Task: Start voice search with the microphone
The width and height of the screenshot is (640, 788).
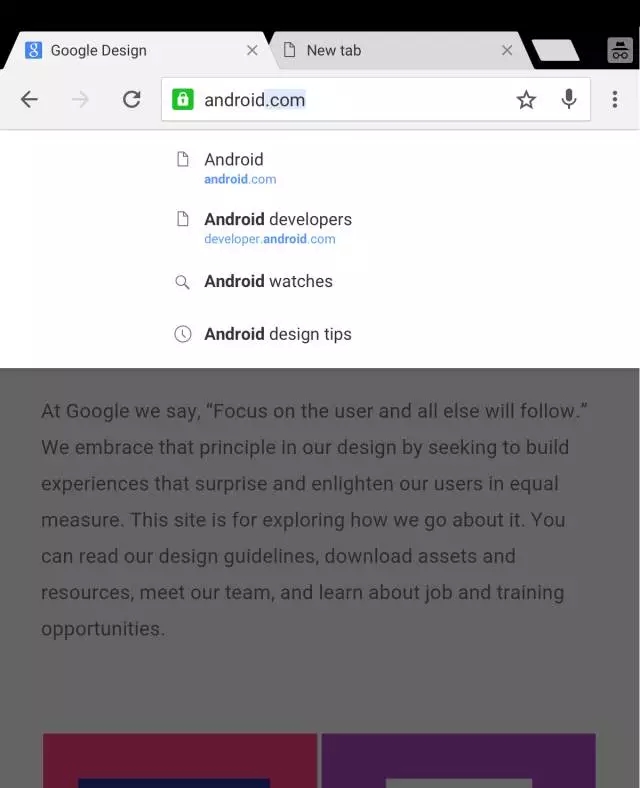Action: click(569, 99)
